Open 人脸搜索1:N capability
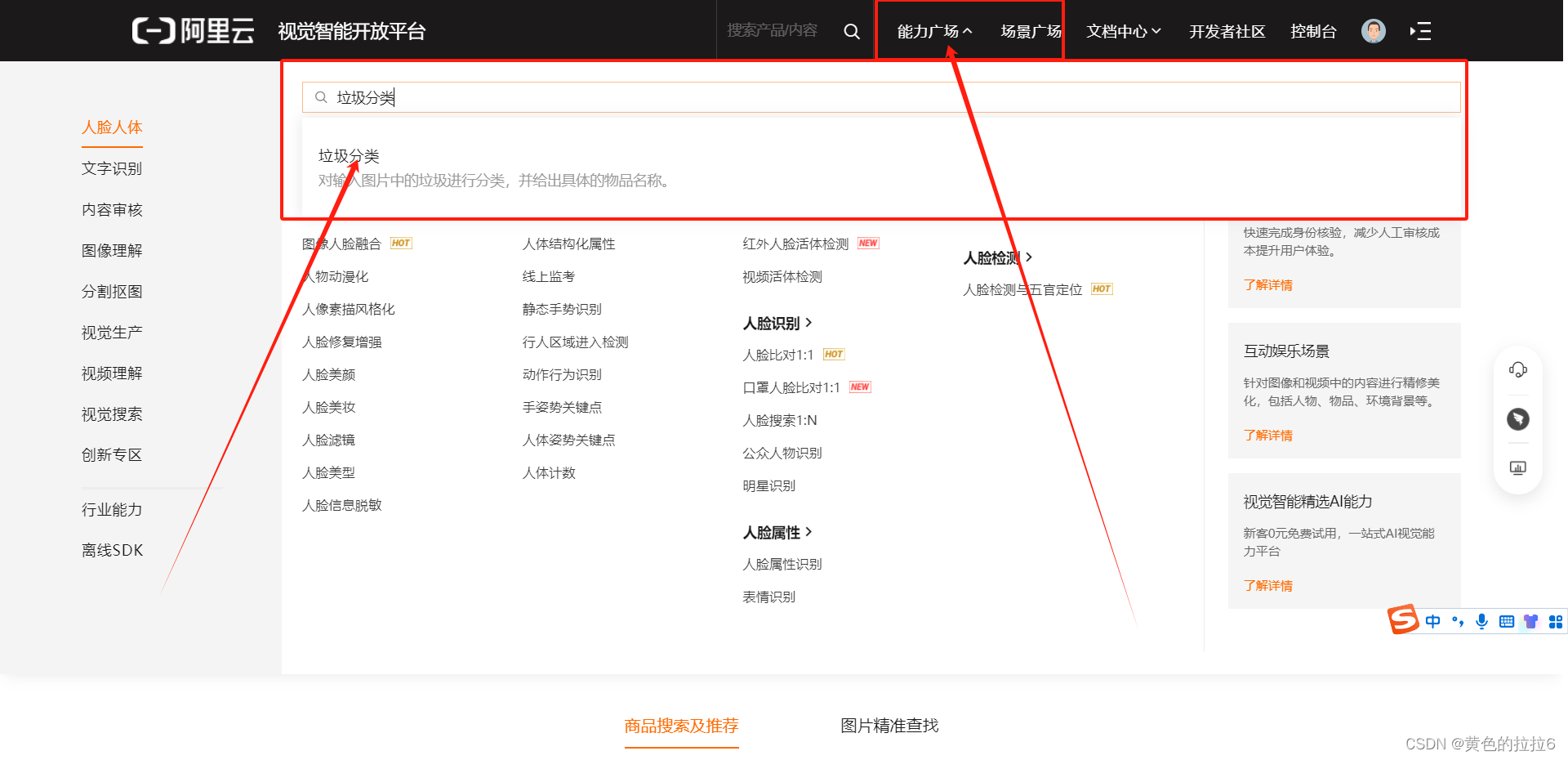Screen dimensions: 1568x760 click(780, 421)
